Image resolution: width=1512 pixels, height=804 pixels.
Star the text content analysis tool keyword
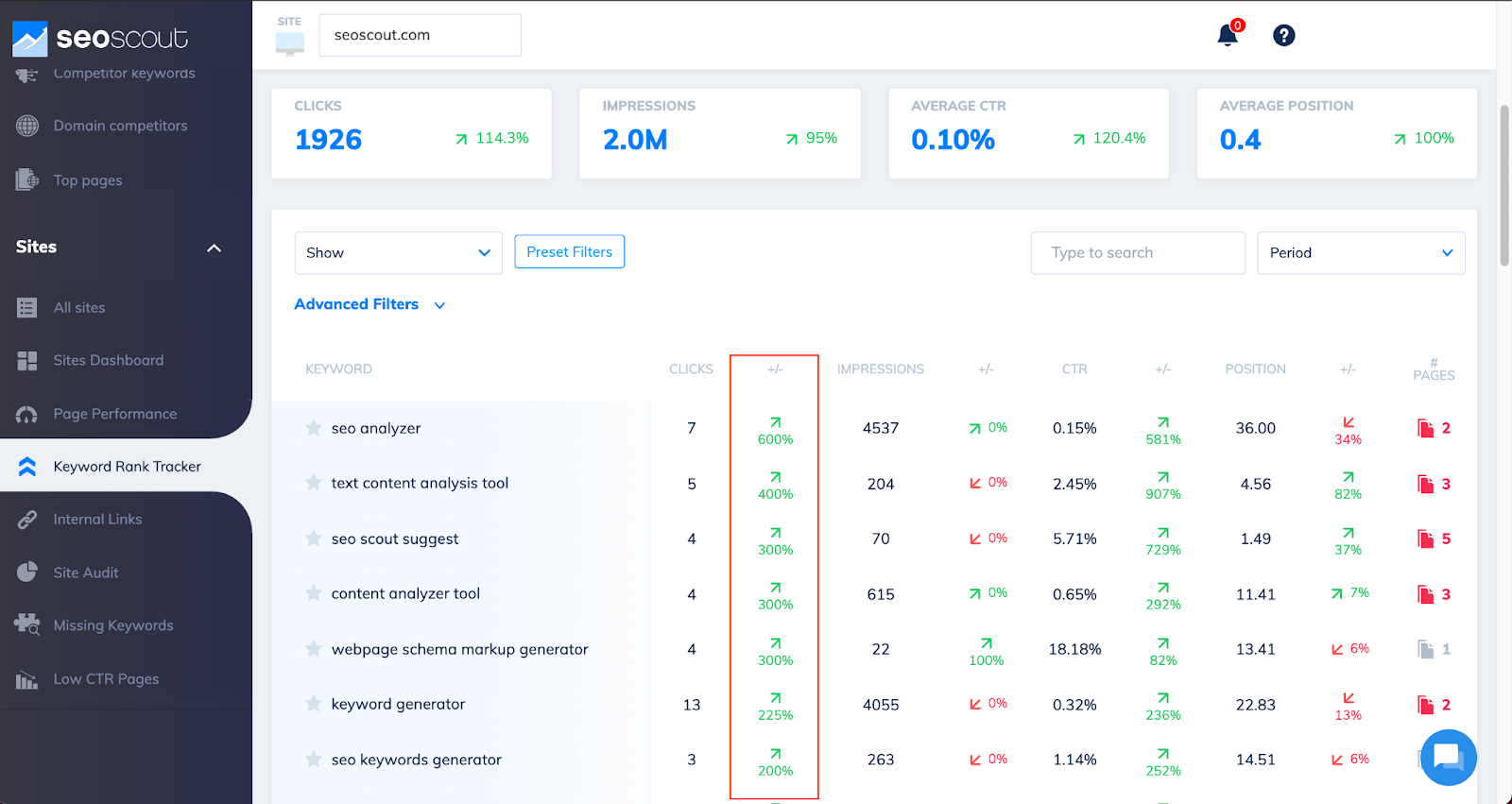314,483
